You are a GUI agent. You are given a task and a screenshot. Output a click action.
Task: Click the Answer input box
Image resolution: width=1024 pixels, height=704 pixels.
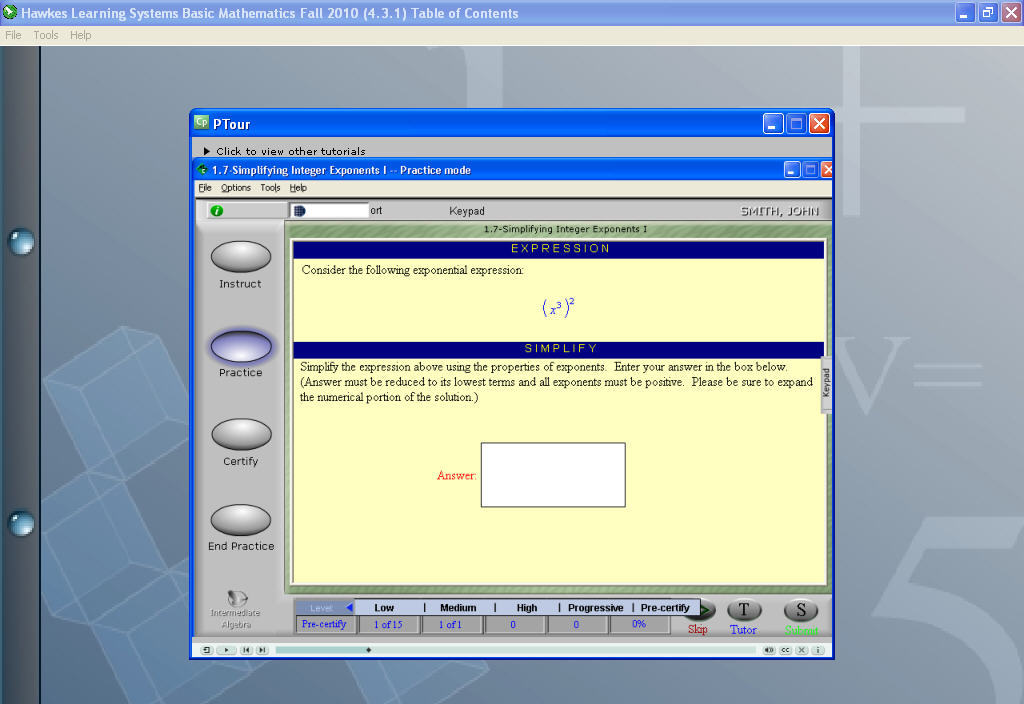point(553,475)
